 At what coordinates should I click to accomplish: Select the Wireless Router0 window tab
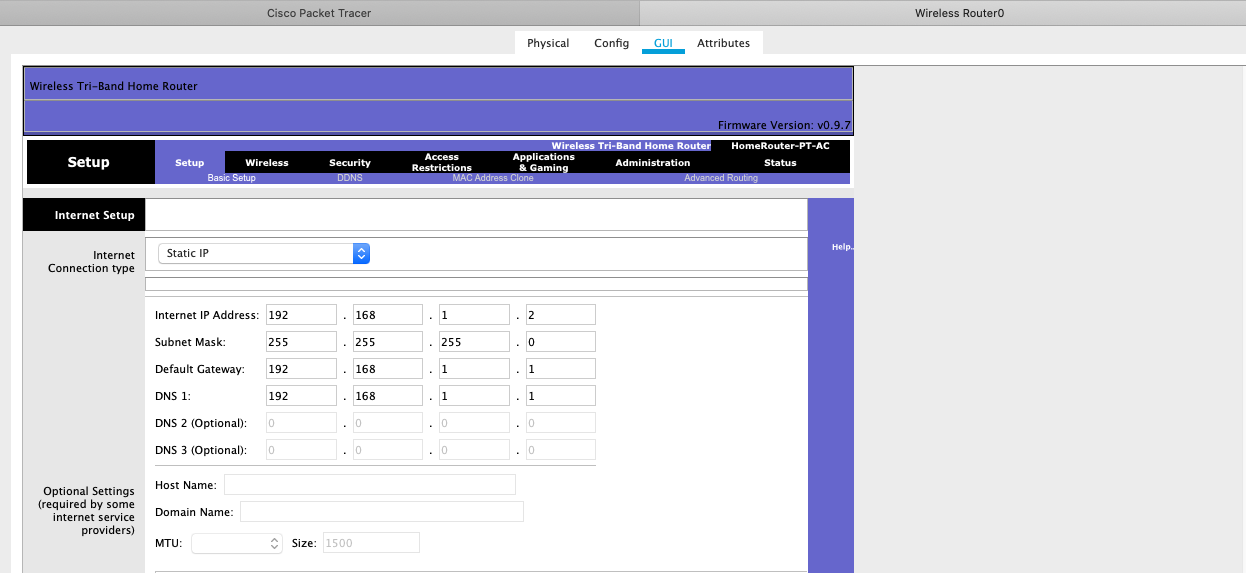[x=945, y=13]
